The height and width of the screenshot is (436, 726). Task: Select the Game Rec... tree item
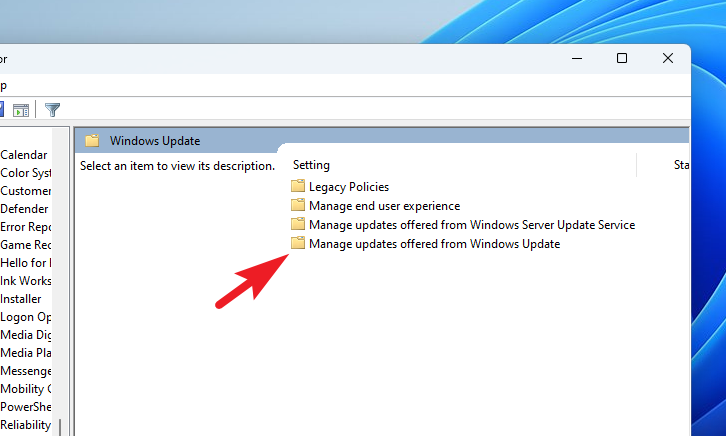tap(25, 245)
